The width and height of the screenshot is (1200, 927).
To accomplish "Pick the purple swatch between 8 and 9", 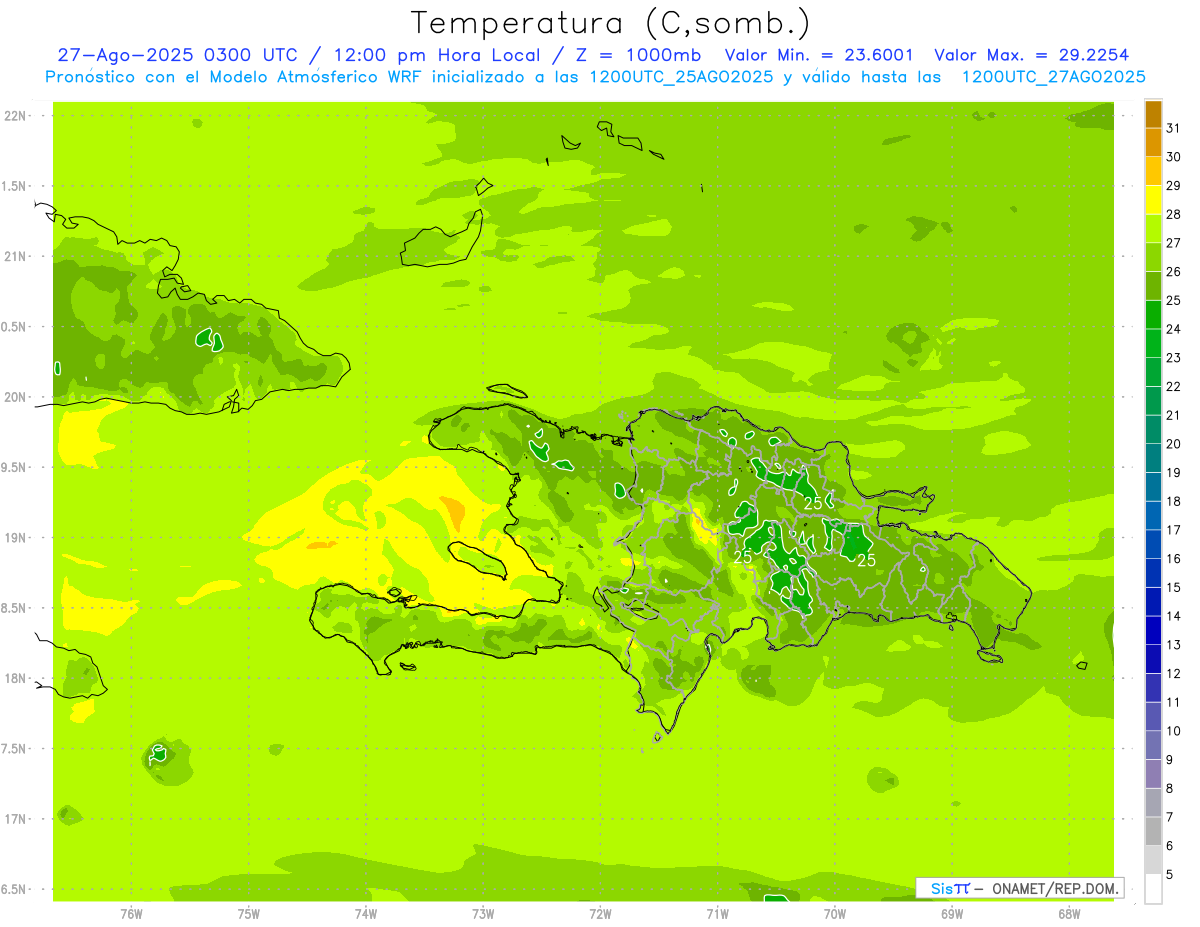I will click(1153, 774).
